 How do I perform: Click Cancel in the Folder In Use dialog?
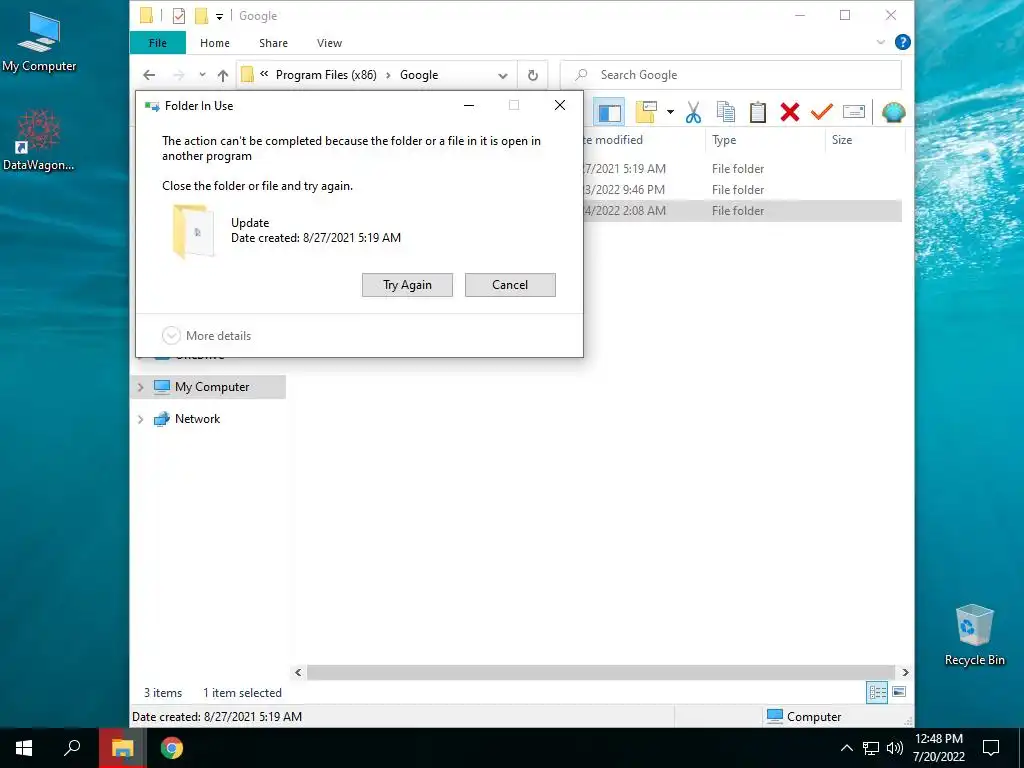(510, 285)
